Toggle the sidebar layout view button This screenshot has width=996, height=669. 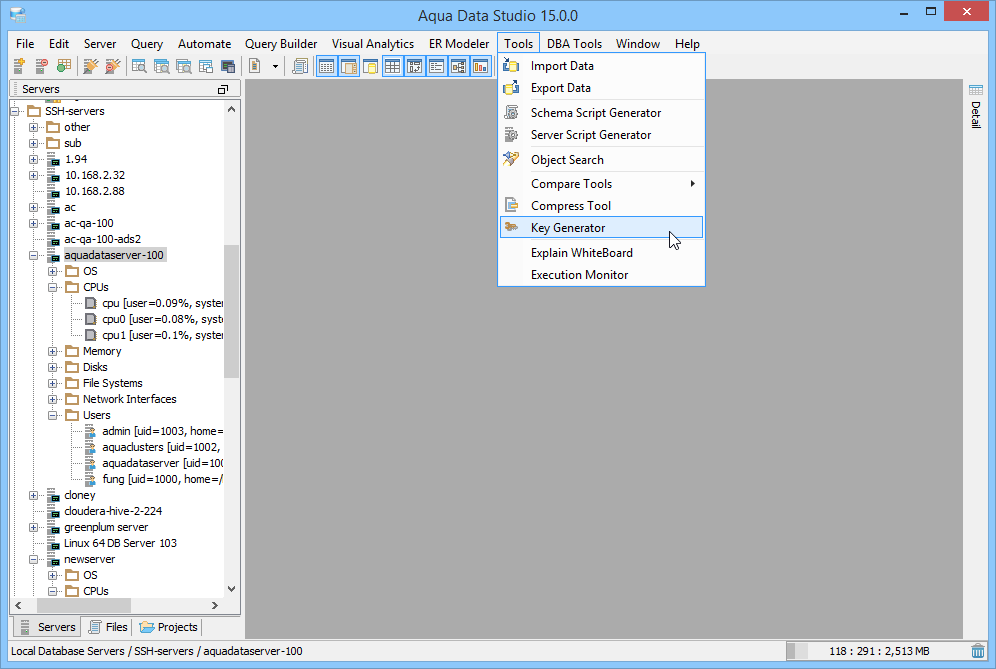349,65
